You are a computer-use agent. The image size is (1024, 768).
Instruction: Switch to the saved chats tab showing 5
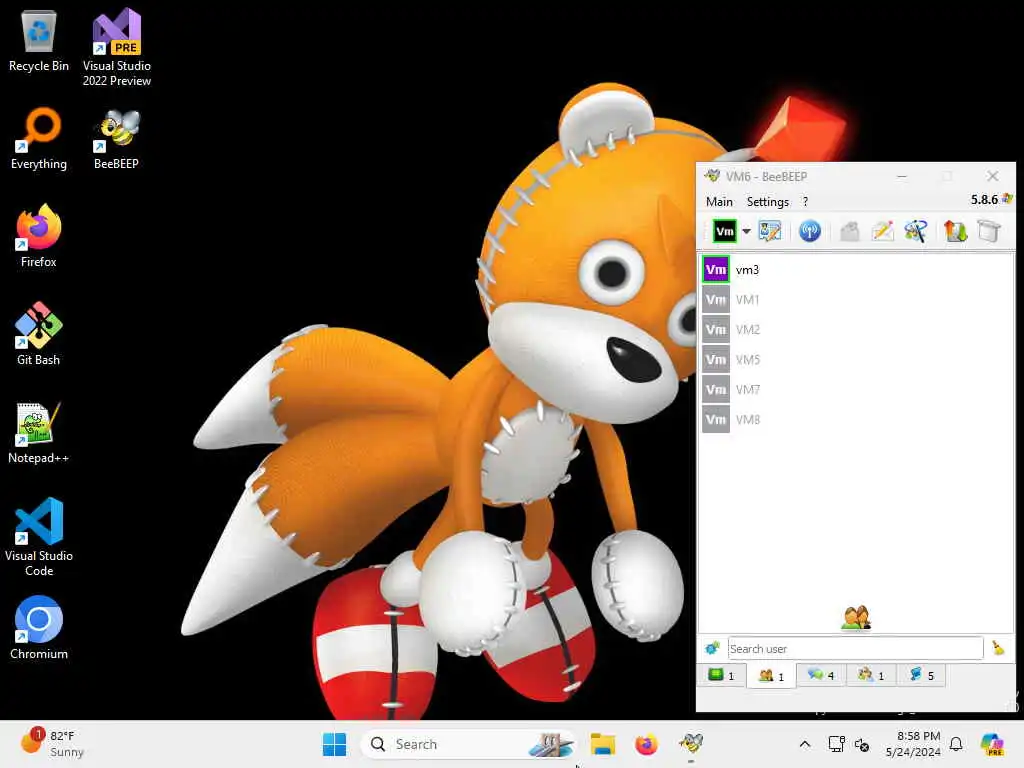[x=921, y=675]
